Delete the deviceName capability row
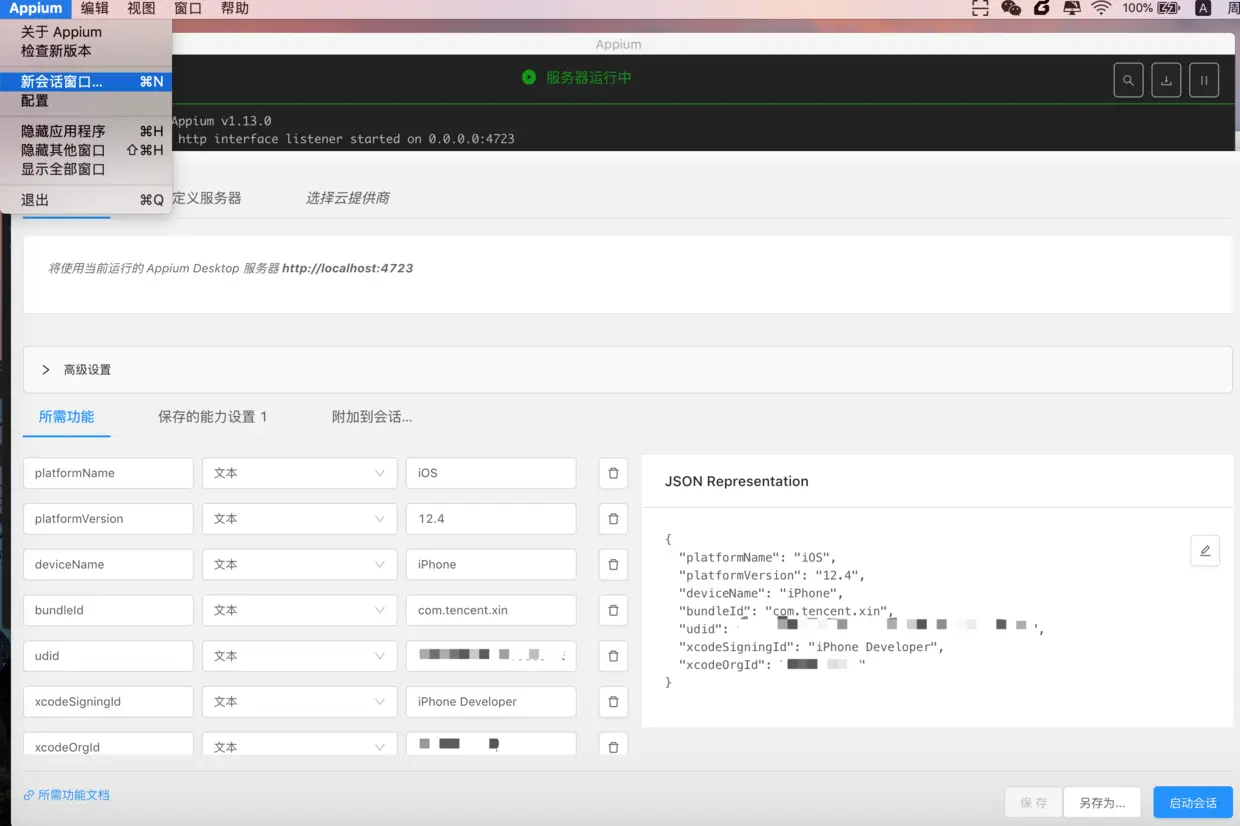 tap(613, 565)
